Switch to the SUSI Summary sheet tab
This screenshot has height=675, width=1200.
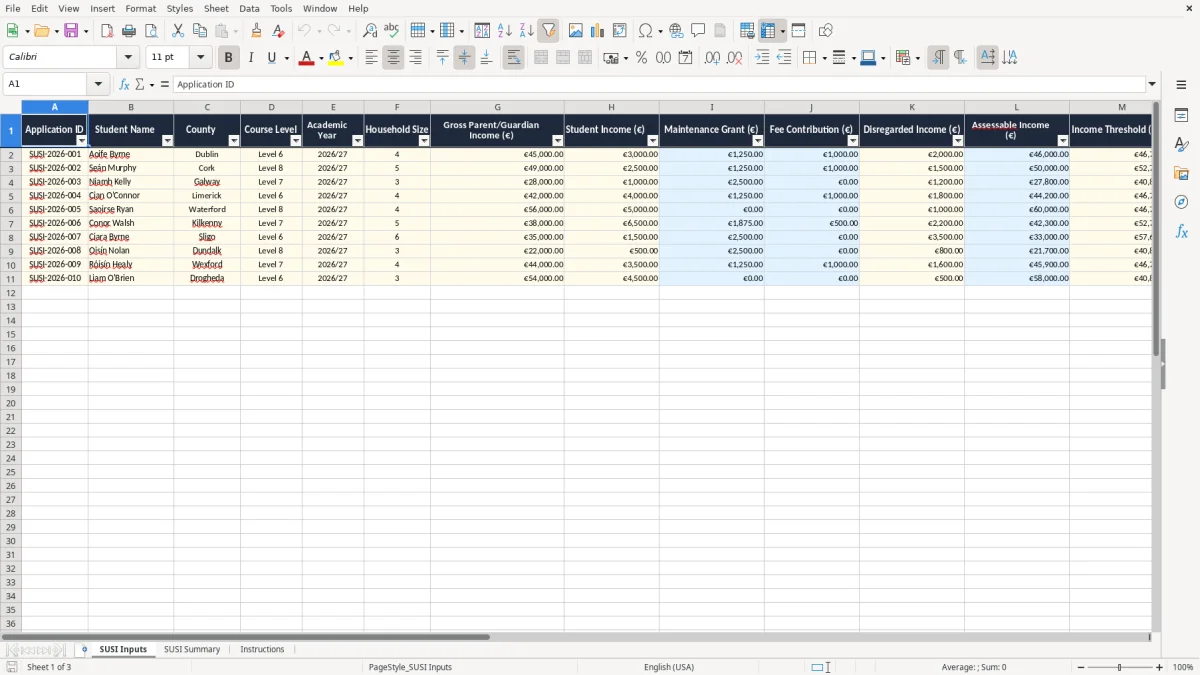point(192,649)
